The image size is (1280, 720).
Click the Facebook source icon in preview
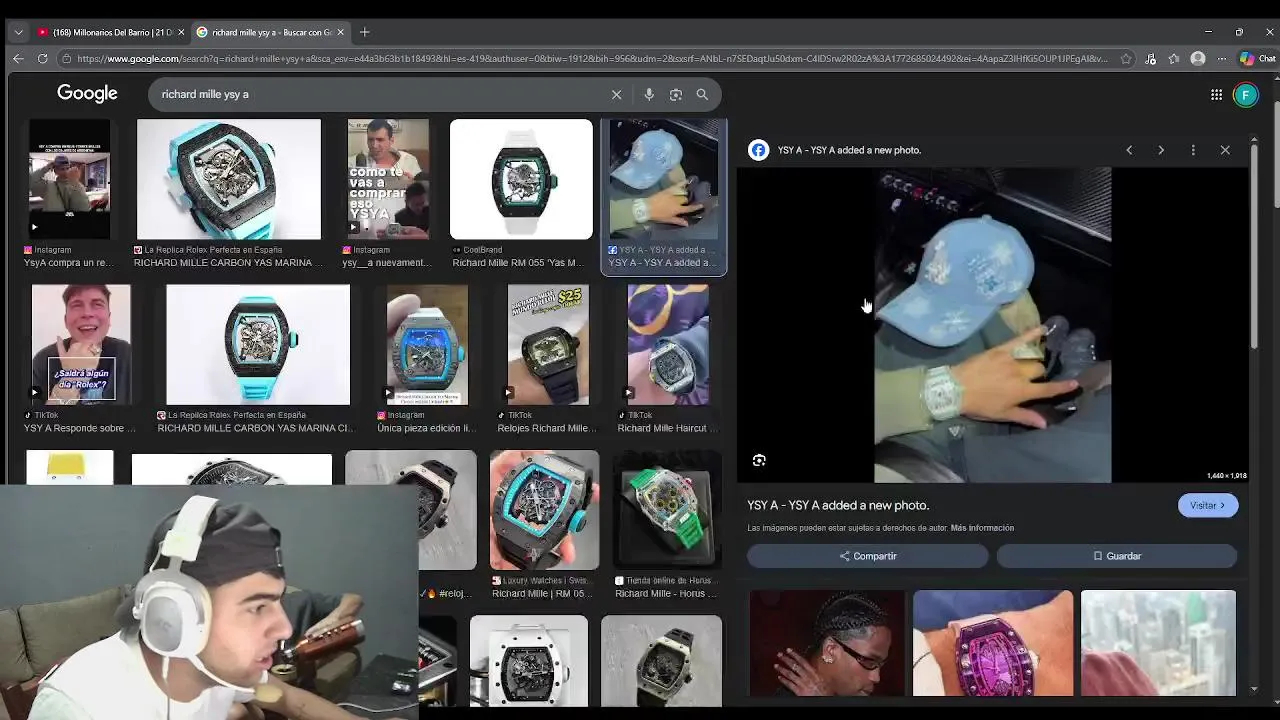759,150
